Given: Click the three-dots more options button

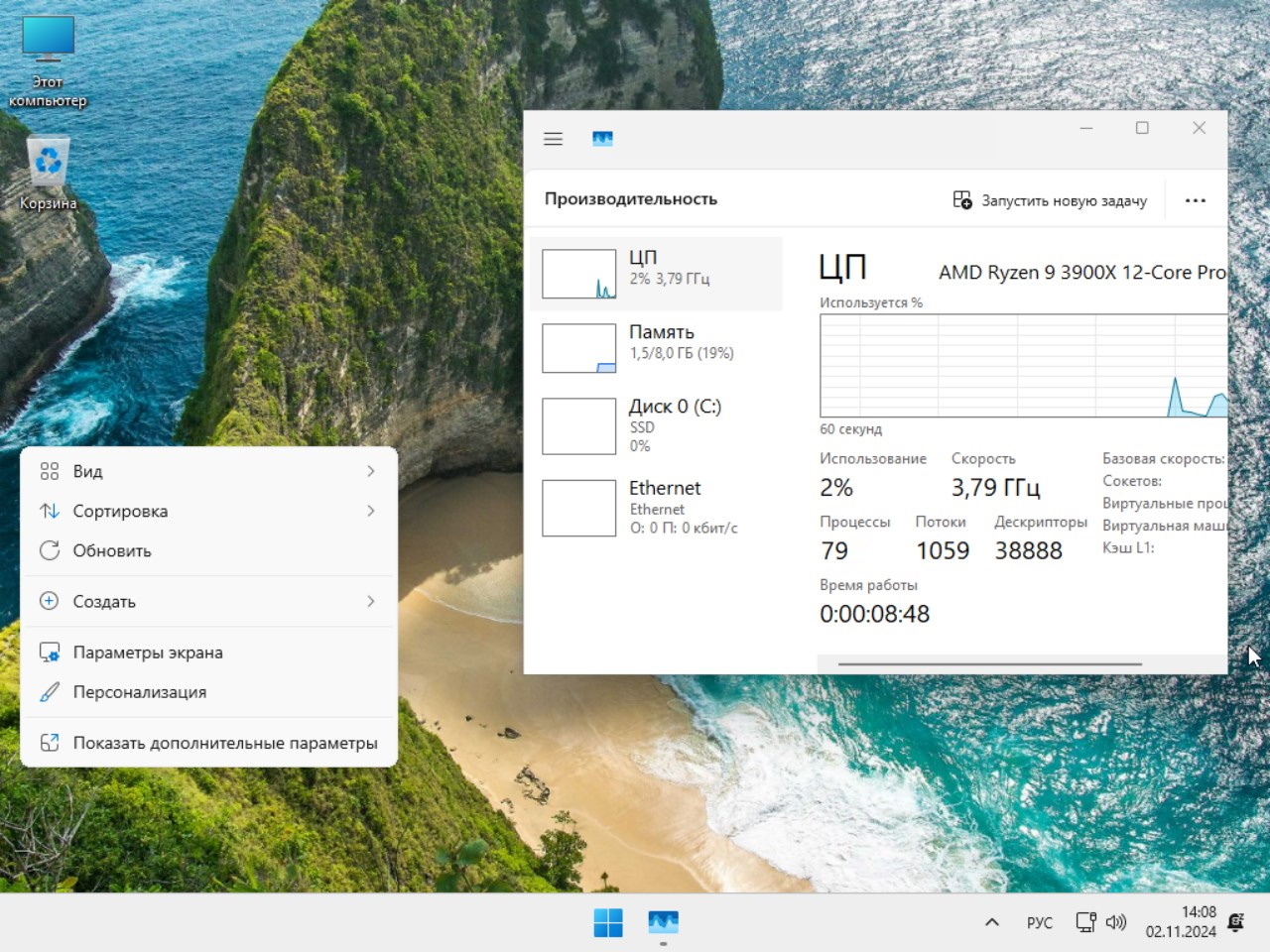Looking at the screenshot, I should [x=1195, y=200].
